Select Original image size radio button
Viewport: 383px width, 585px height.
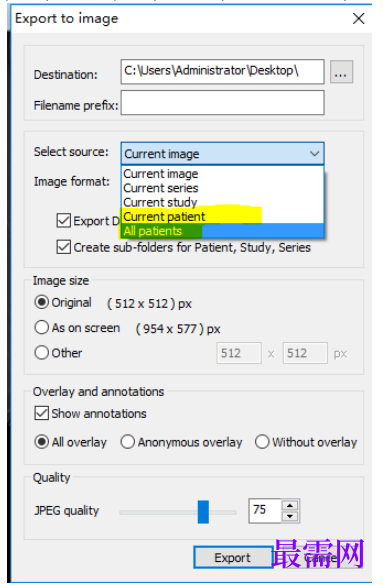click(41, 302)
